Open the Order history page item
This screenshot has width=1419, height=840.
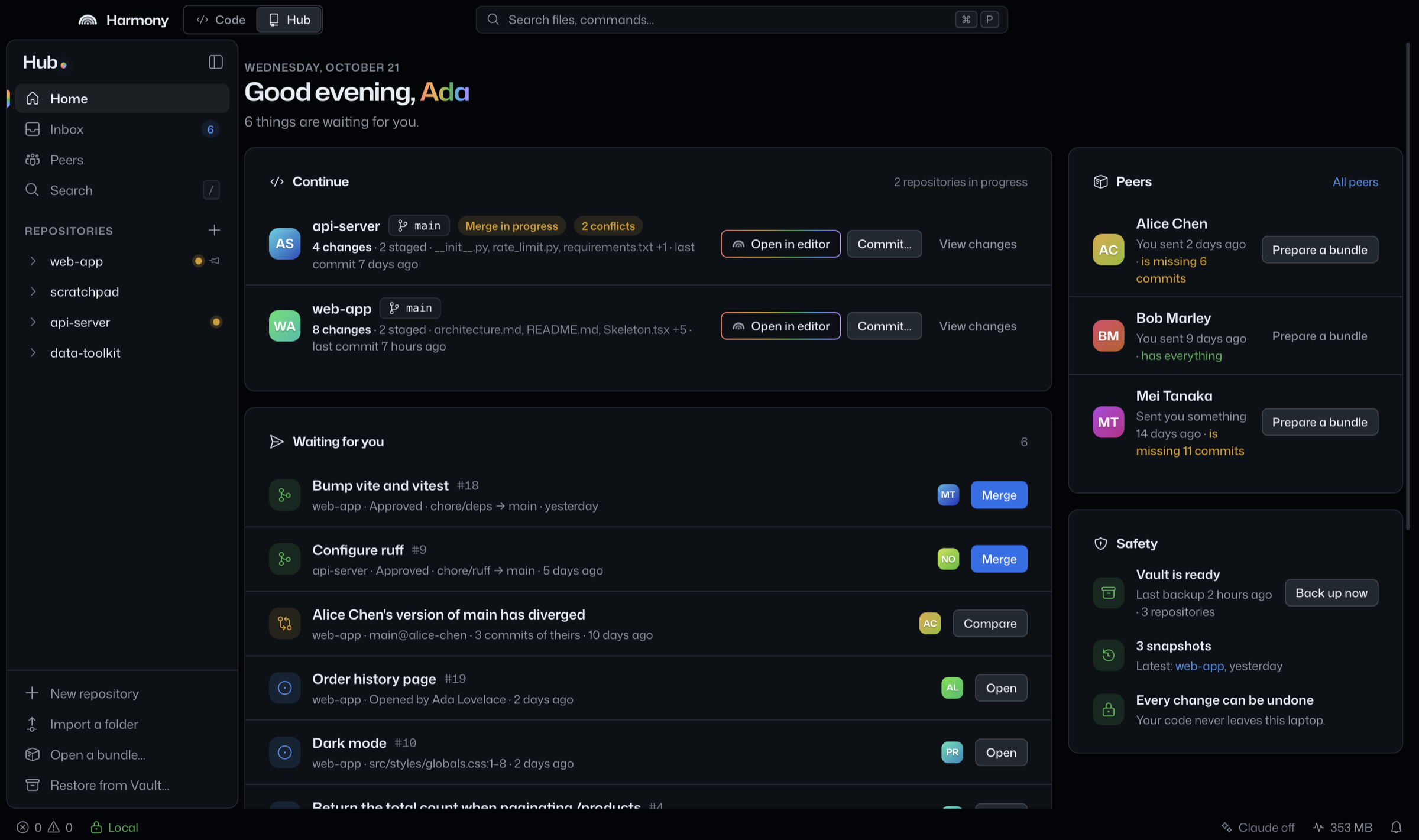coord(1001,687)
